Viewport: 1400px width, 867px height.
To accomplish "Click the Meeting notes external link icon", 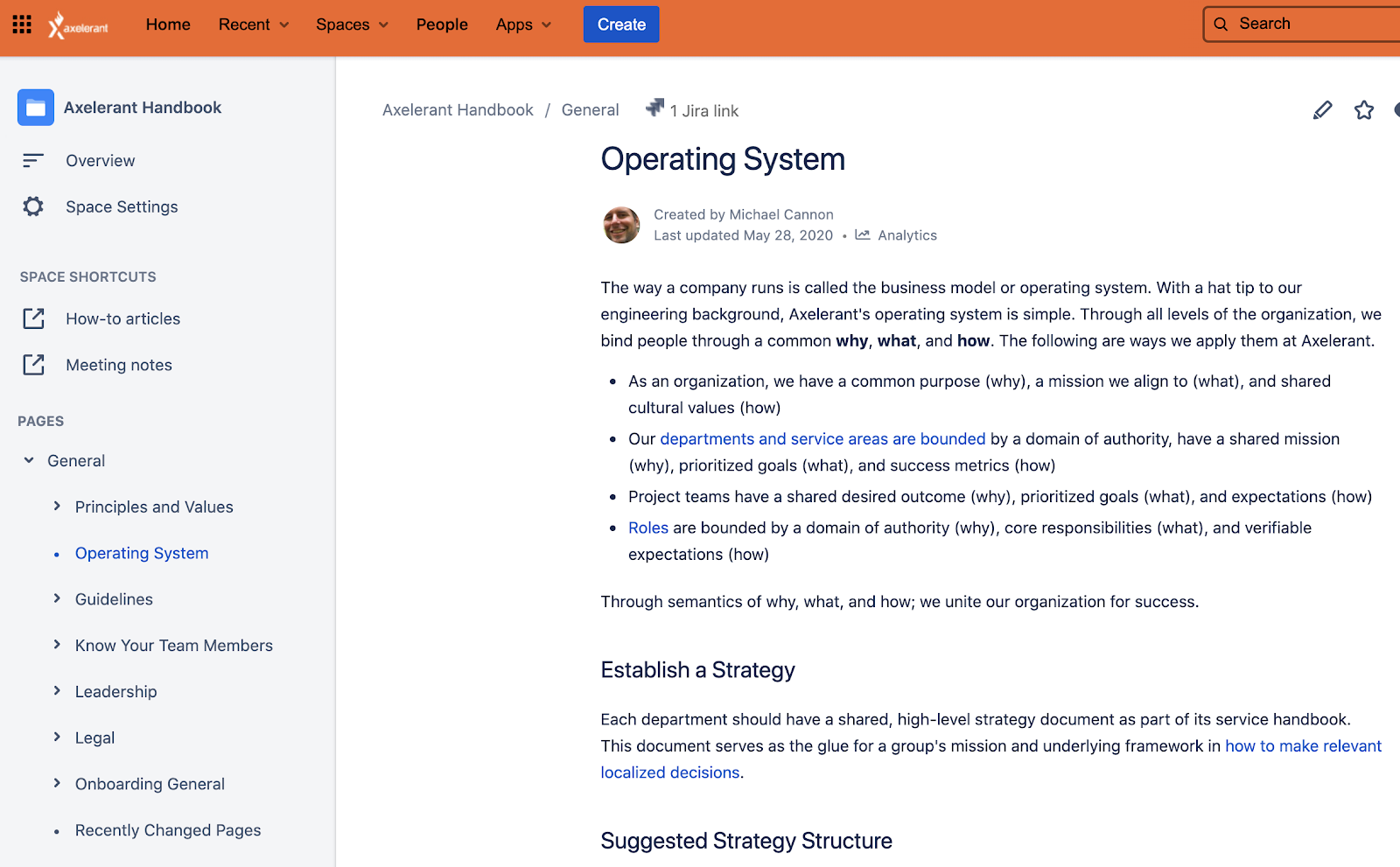I will (x=33, y=365).
